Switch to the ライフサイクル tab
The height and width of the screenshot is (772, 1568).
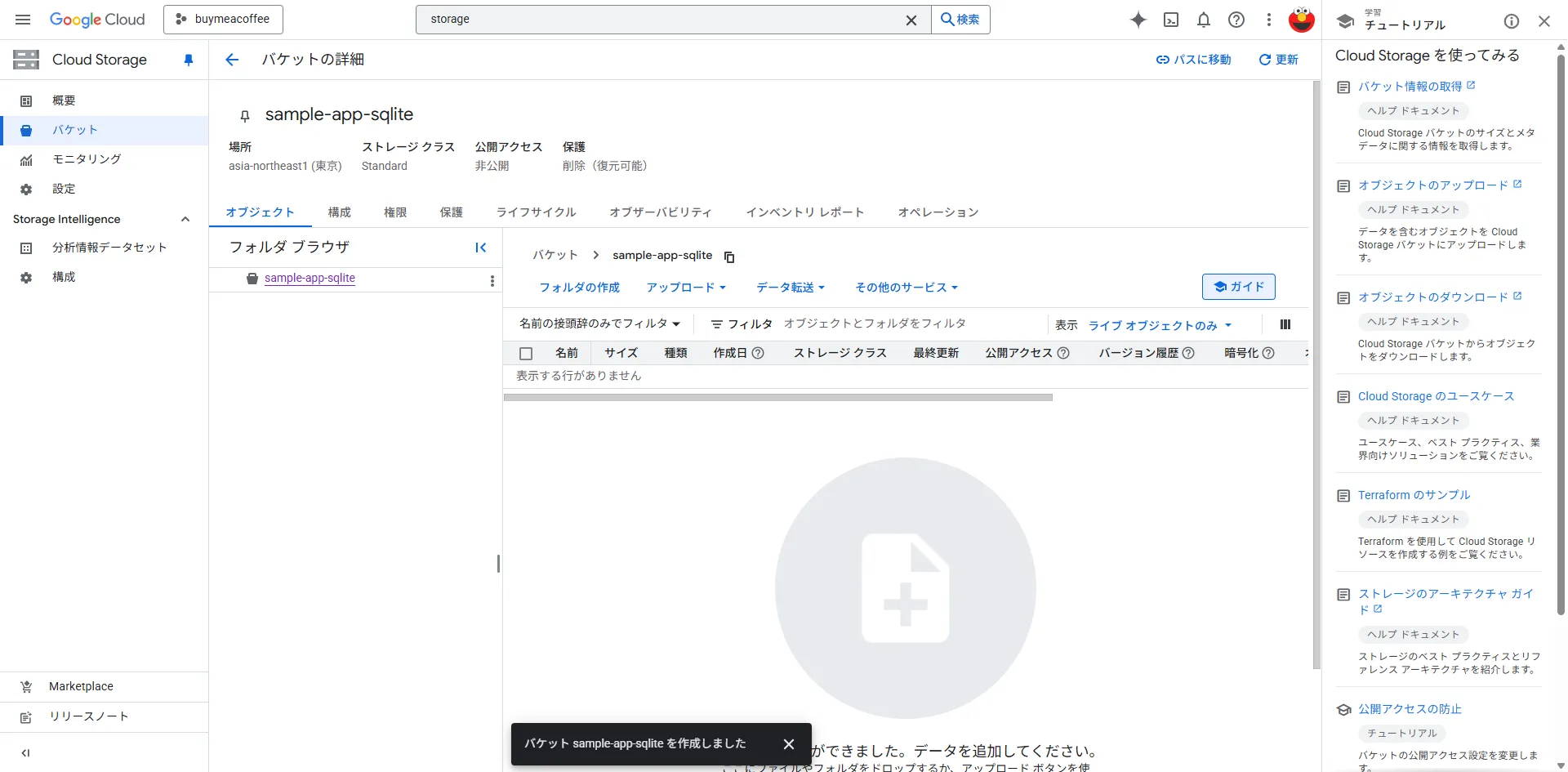pyautogui.click(x=536, y=212)
